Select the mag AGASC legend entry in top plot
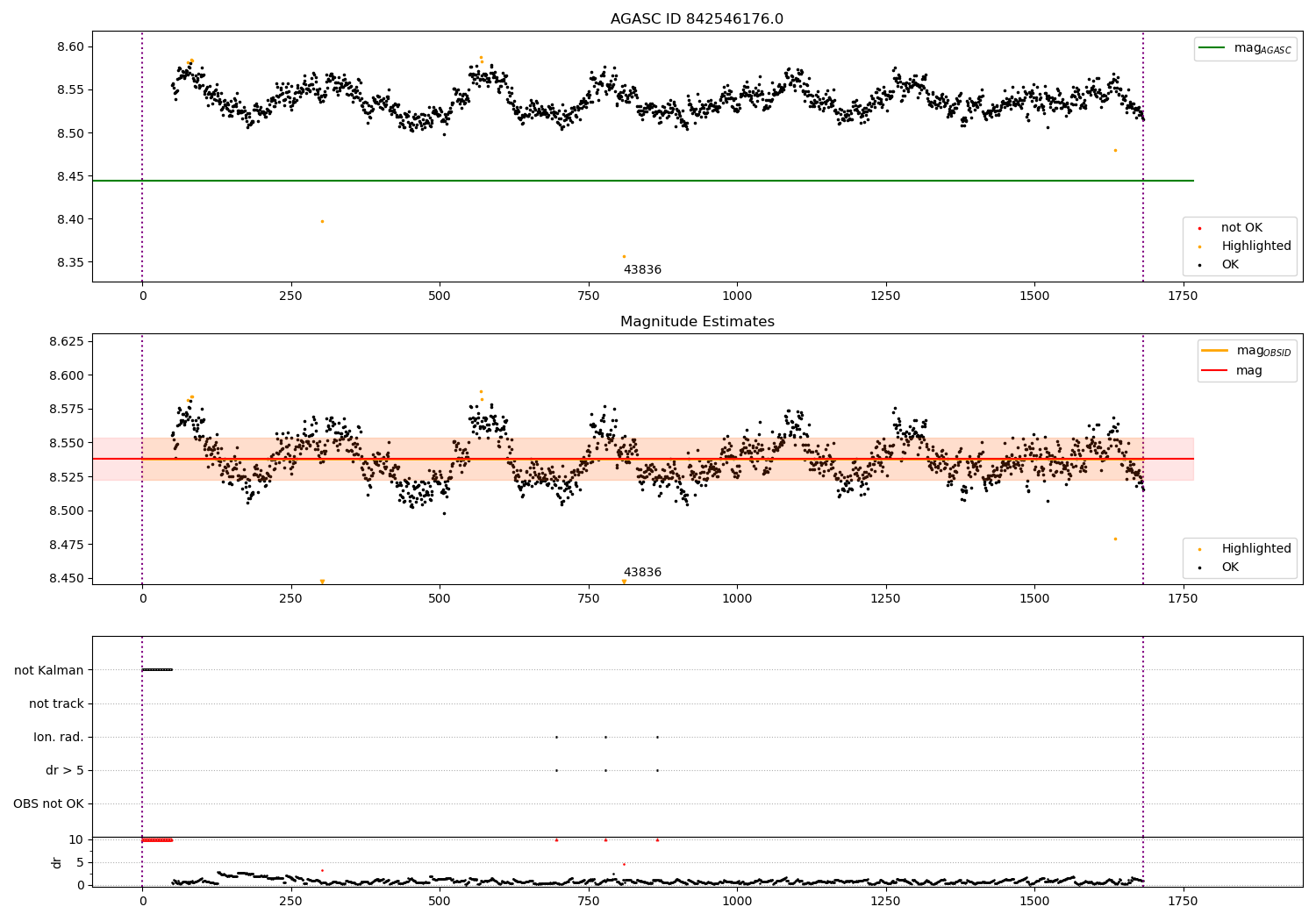Image resolution: width=1316 pixels, height=921 pixels. [x=1245, y=48]
